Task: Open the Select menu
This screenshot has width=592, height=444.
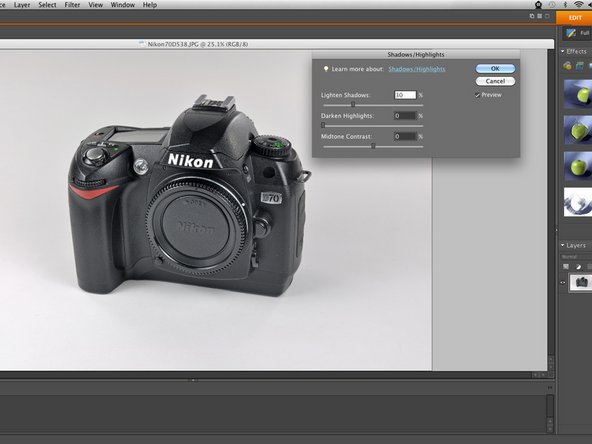Action: pos(47,5)
